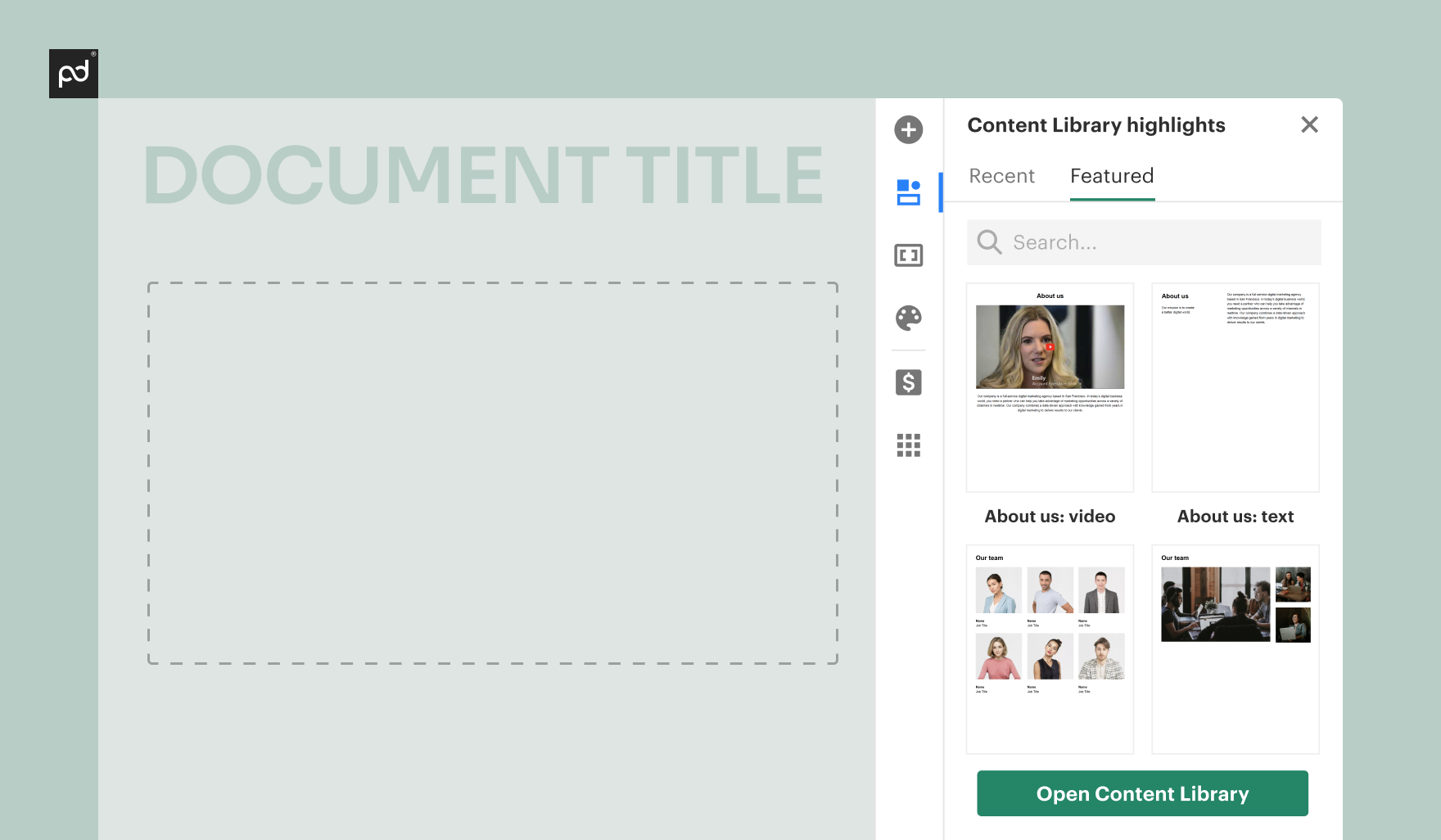Open pricing tools with dollar icon
1441x840 pixels.
pos(908,382)
